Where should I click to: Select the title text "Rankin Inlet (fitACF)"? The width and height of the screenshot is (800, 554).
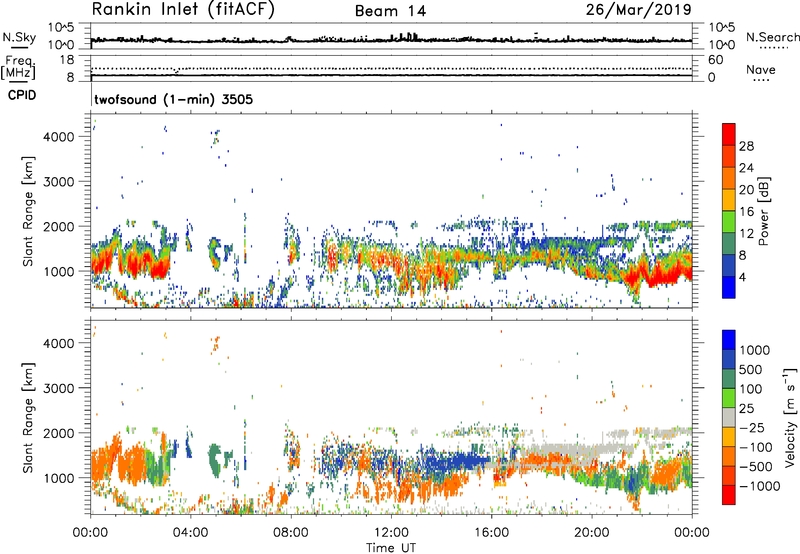[183, 9]
